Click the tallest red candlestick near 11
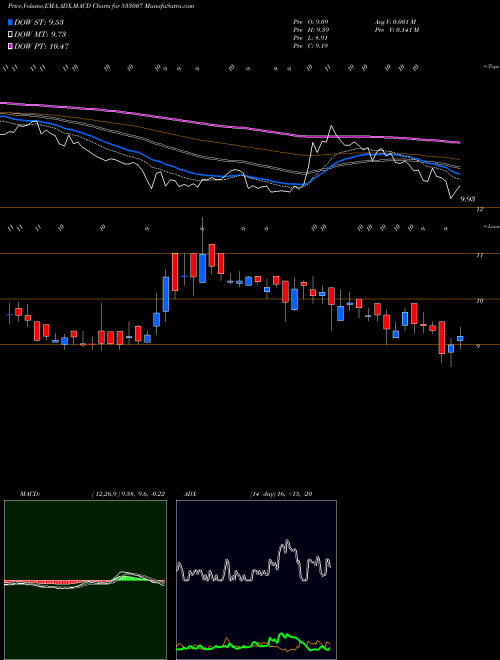The image size is (500, 660). tap(175, 272)
